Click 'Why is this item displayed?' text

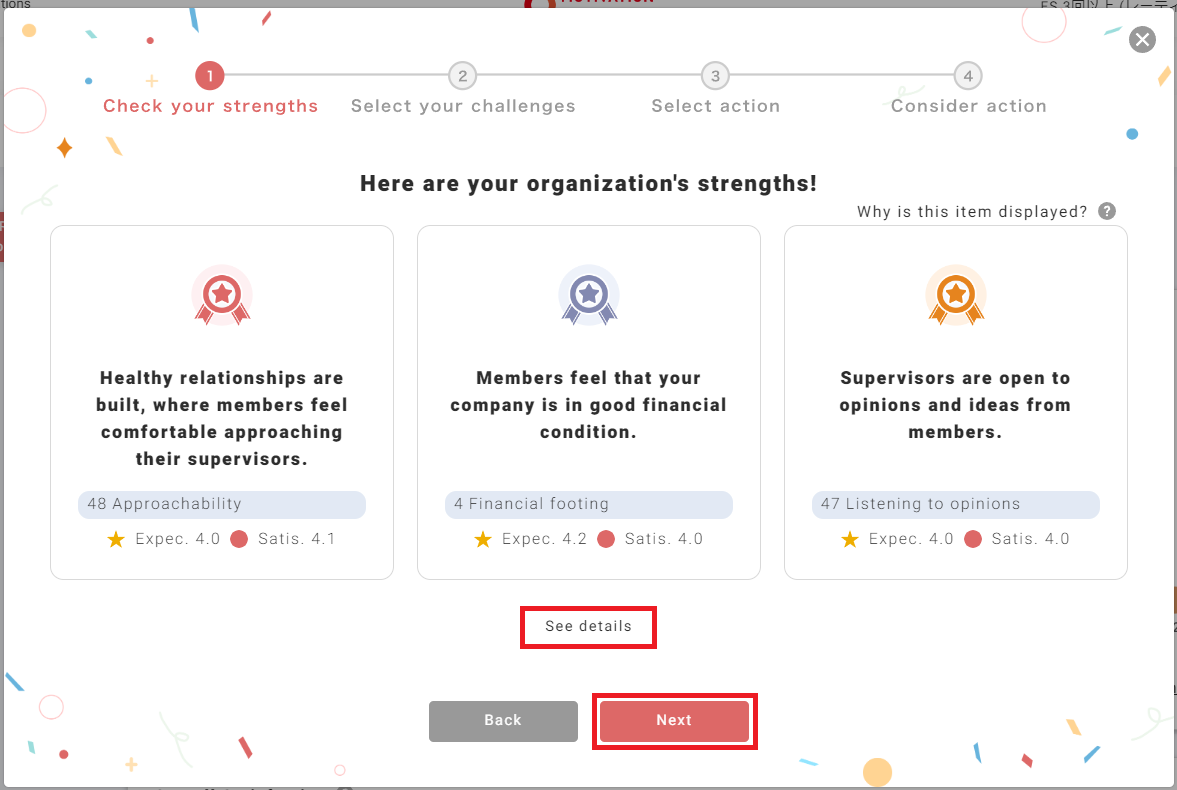pos(972,212)
